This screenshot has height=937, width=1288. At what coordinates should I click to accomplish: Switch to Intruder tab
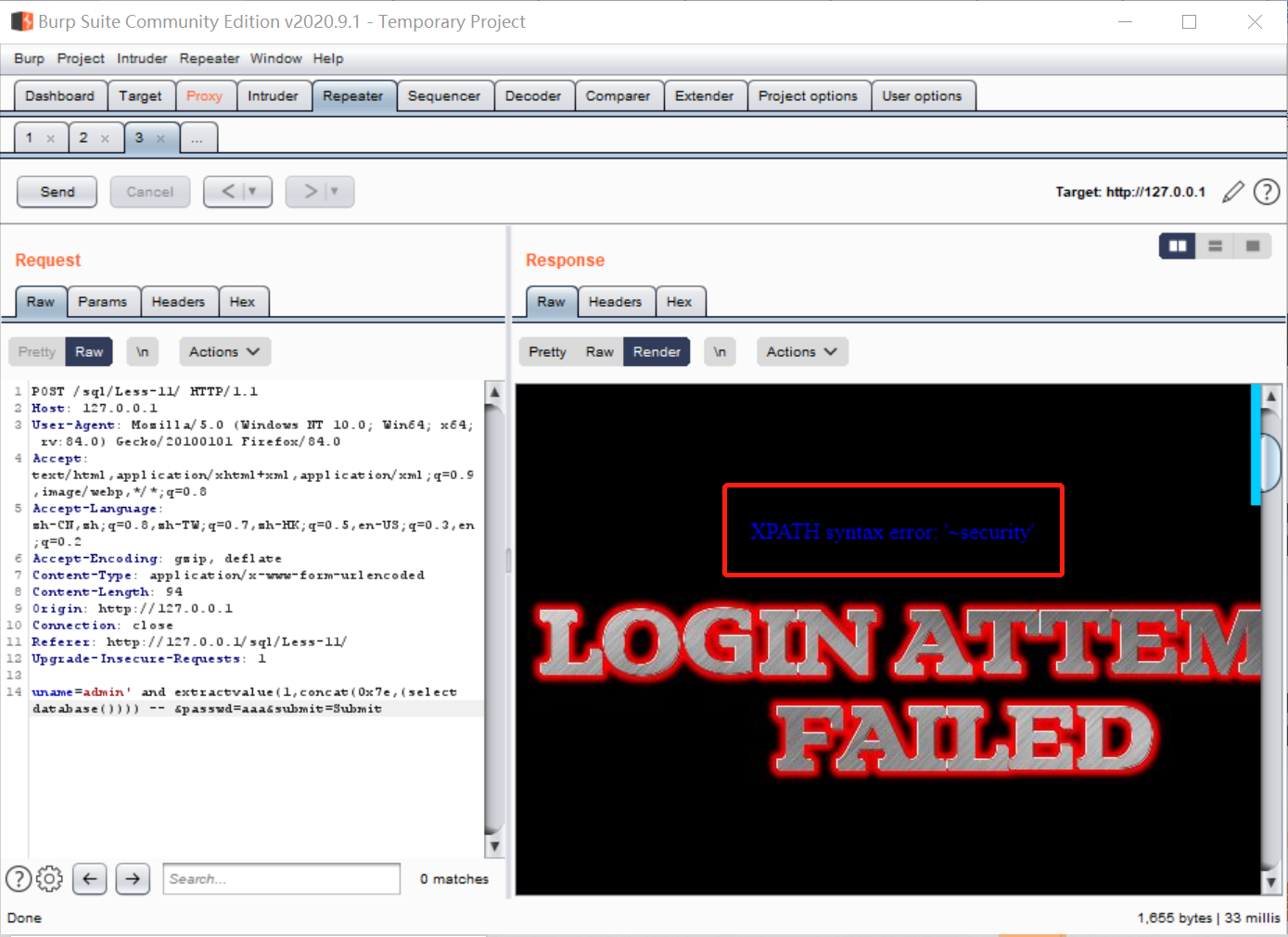point(273,96)
